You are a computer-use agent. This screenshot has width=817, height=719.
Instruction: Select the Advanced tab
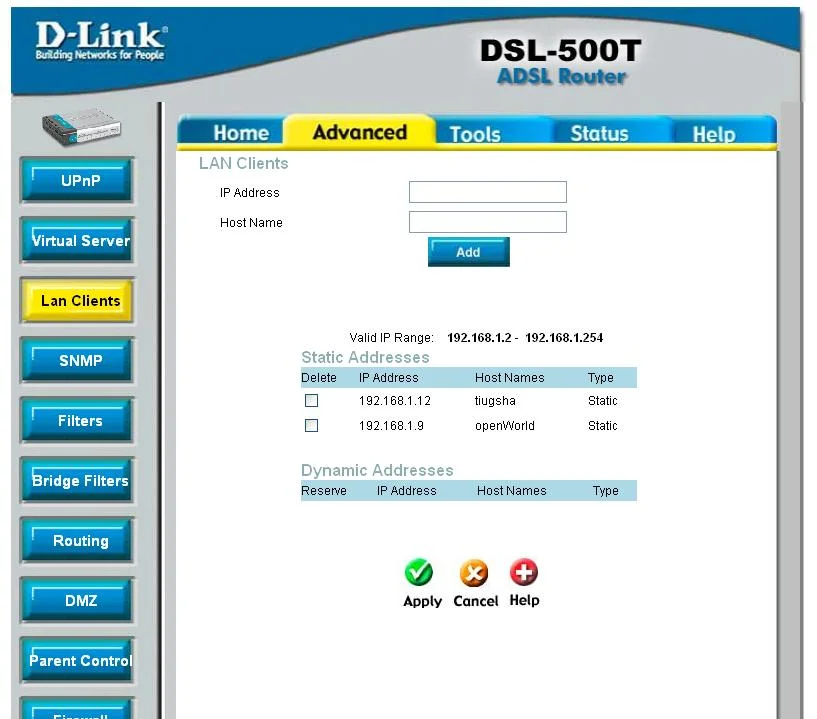[x=360, y=132]
